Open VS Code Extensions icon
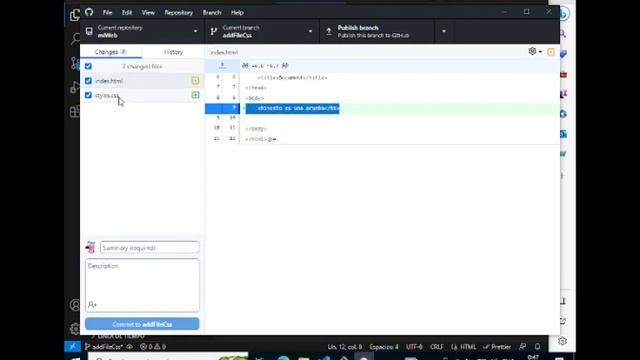 [75, 111]
